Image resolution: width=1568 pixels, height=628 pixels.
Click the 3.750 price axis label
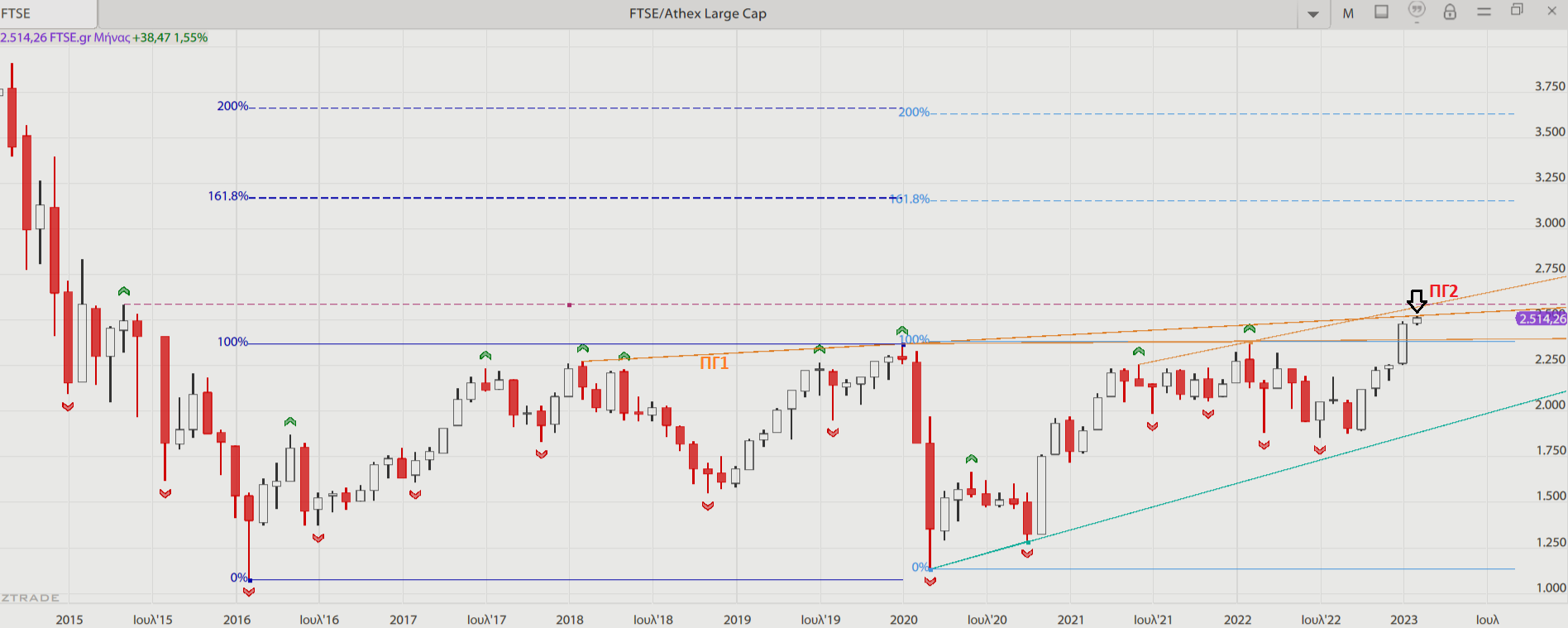(x=1550, y=86)
